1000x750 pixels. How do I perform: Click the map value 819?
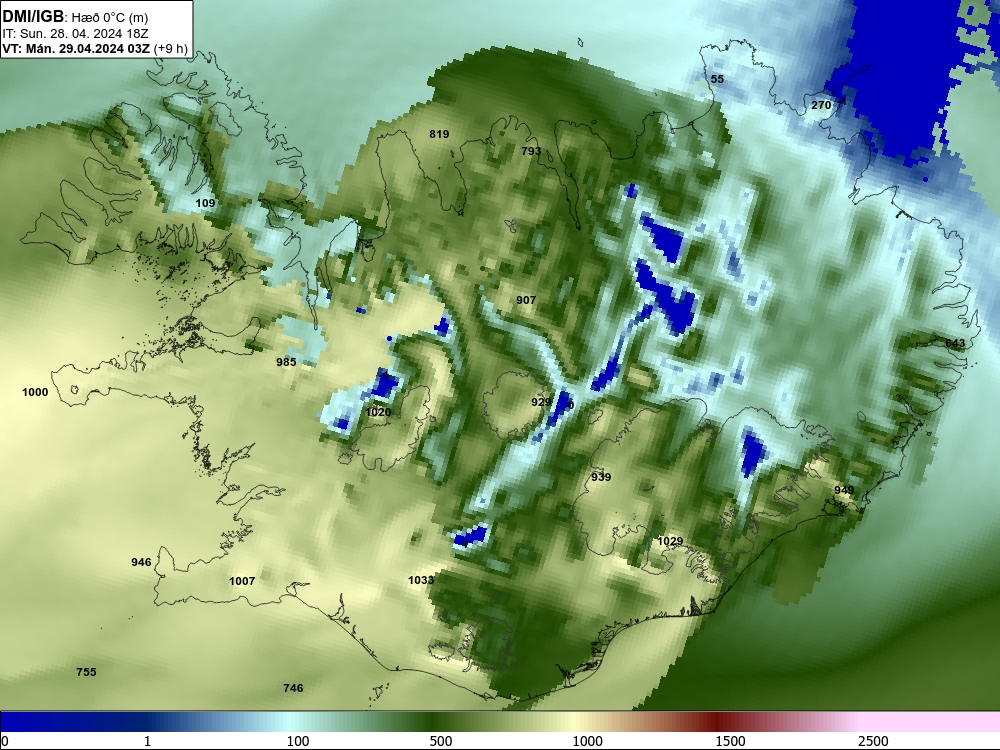pyautogui.click(x=439, y=134)
